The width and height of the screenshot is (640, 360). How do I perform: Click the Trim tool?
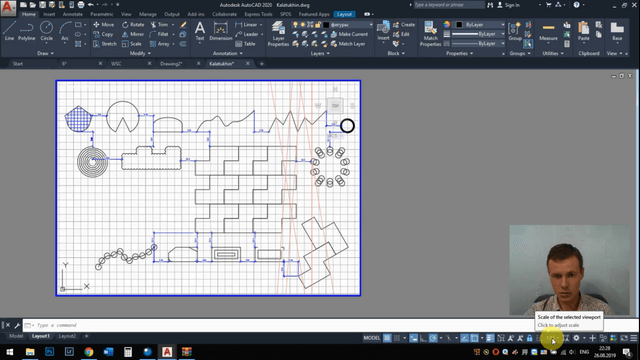159,24
